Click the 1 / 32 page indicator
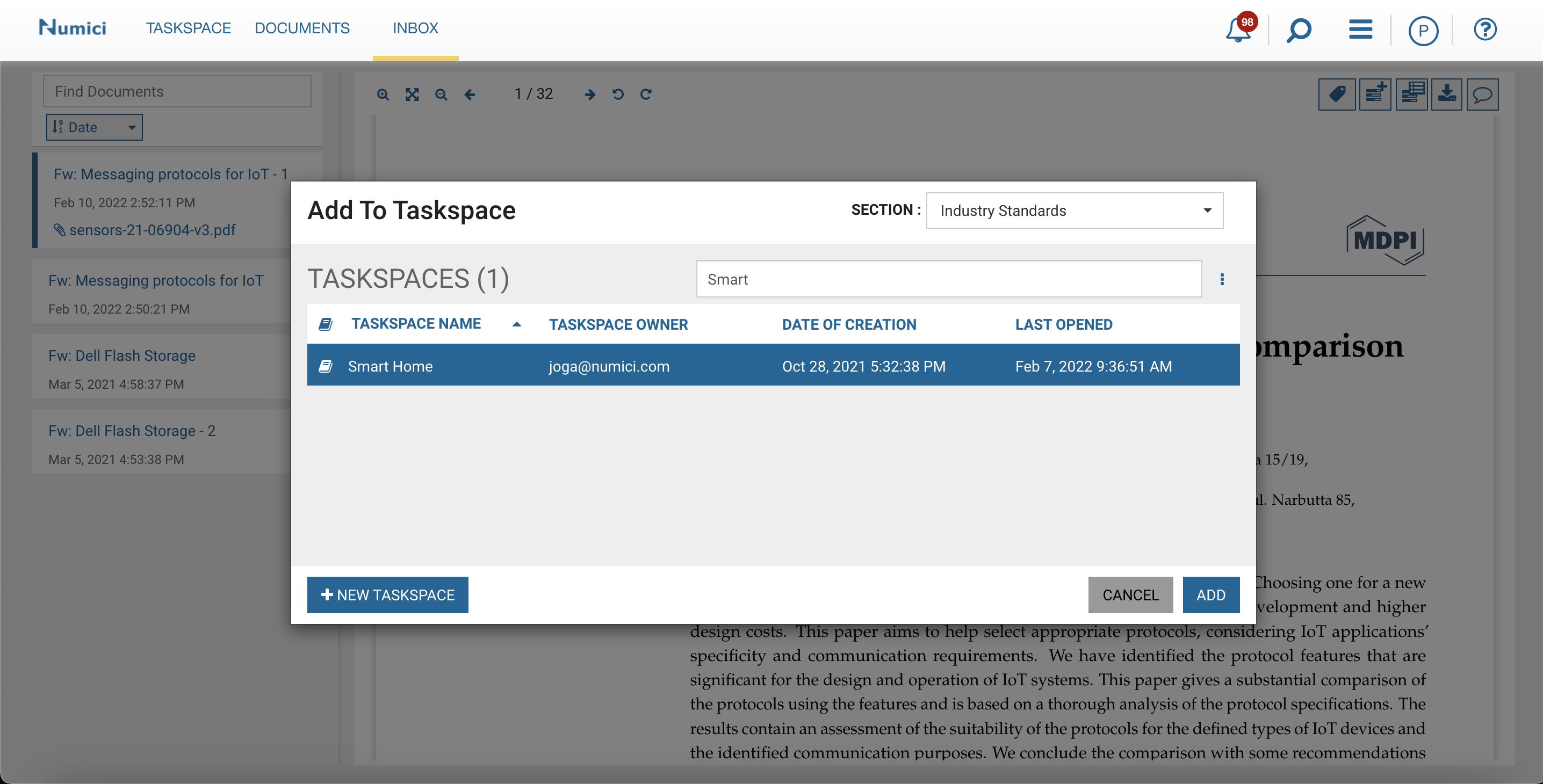The width and height of the screenshot is (1543, 784). click(x=533, y=94)
